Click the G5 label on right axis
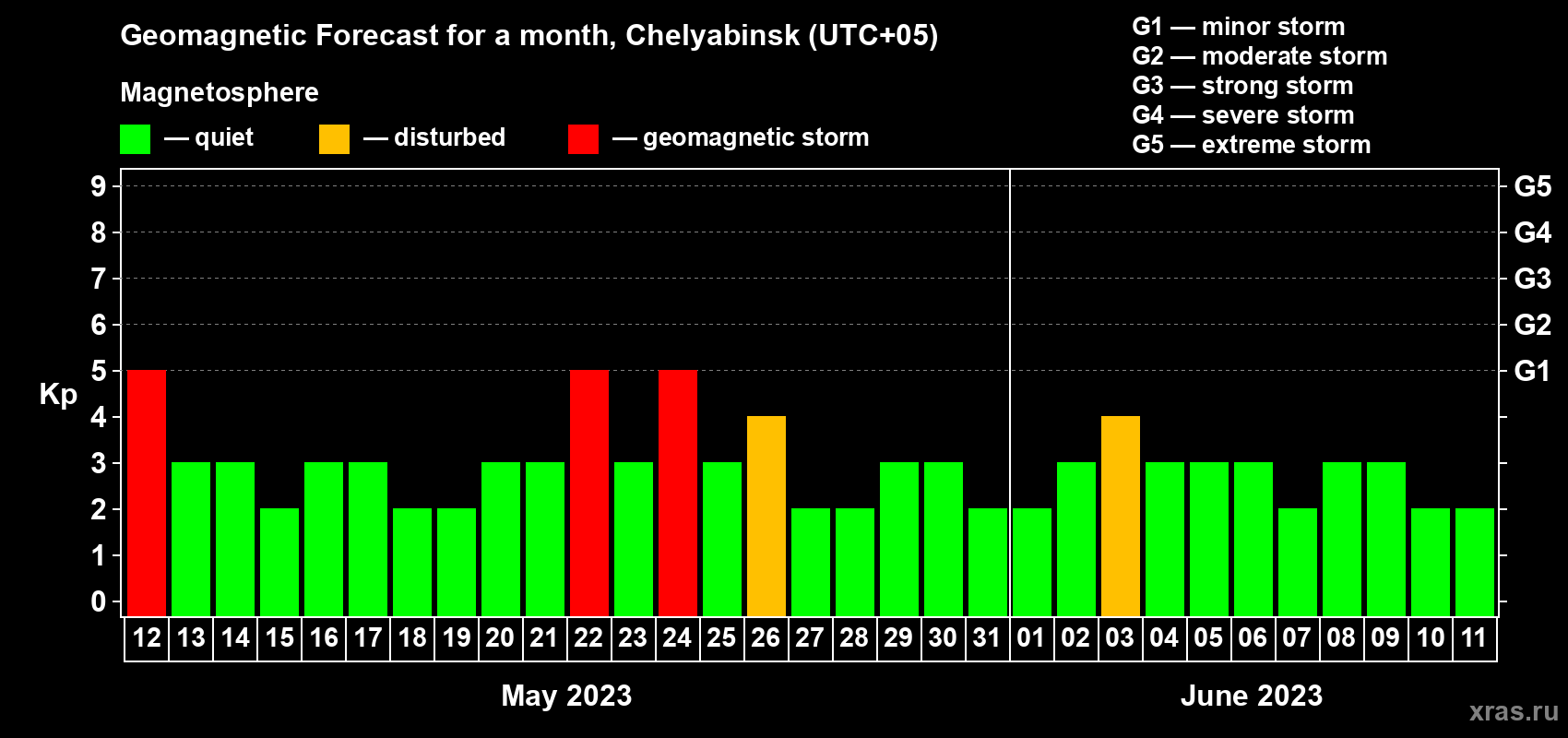 click(1533, 186)
